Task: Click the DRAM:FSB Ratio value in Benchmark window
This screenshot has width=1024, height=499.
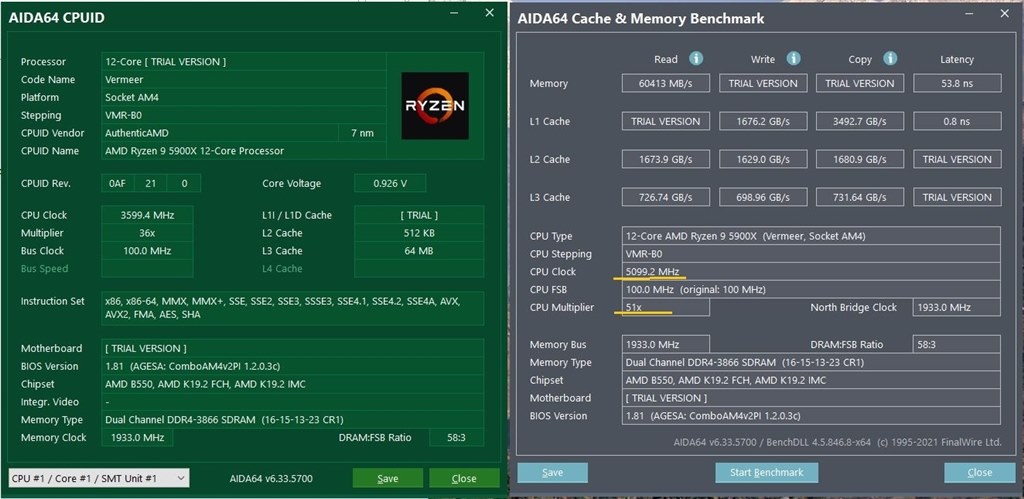Action: tap(957, 344)
